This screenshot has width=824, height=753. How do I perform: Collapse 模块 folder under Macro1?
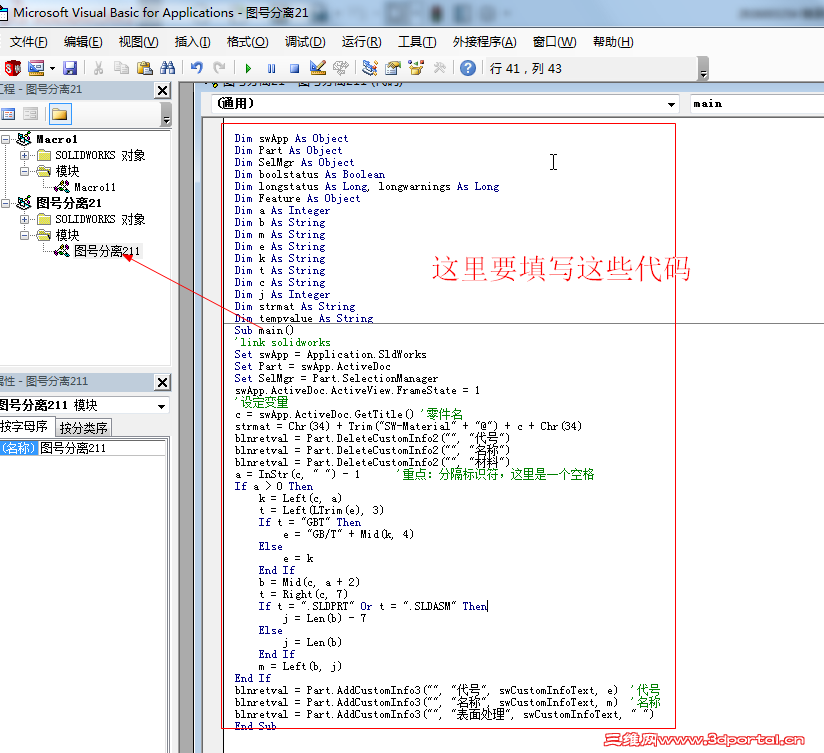(24, 171)
